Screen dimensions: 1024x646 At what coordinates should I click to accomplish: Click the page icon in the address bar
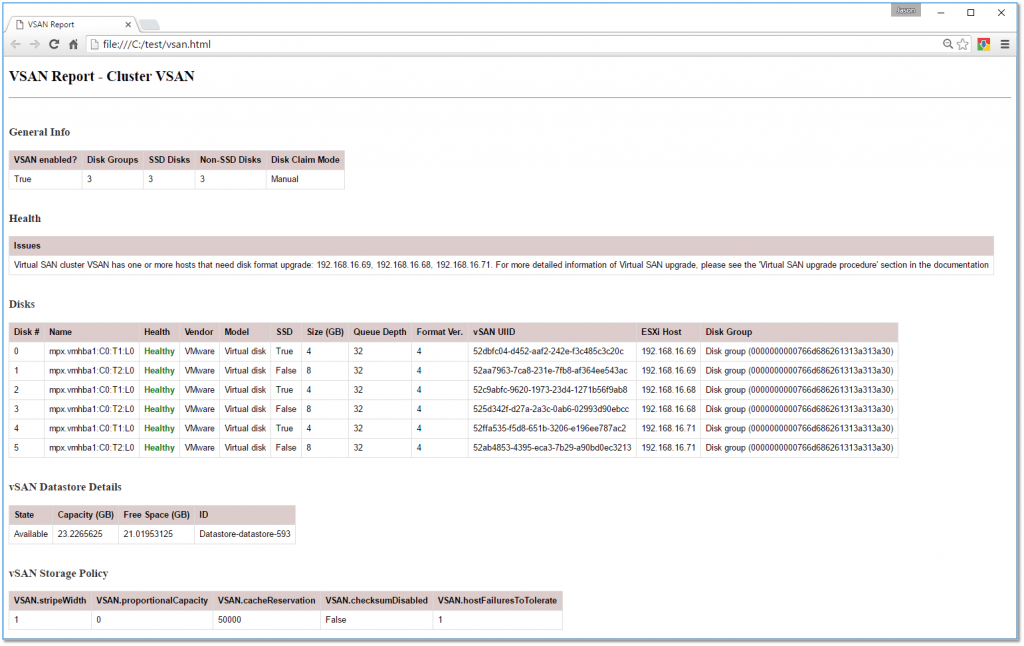coord(95,44)
